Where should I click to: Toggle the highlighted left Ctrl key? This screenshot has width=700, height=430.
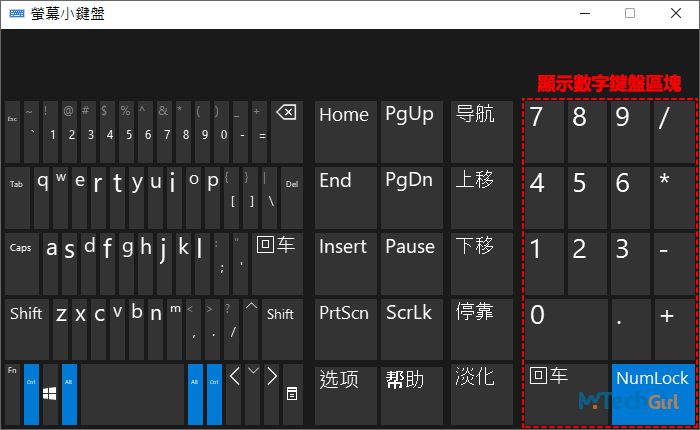pos(31,392)
